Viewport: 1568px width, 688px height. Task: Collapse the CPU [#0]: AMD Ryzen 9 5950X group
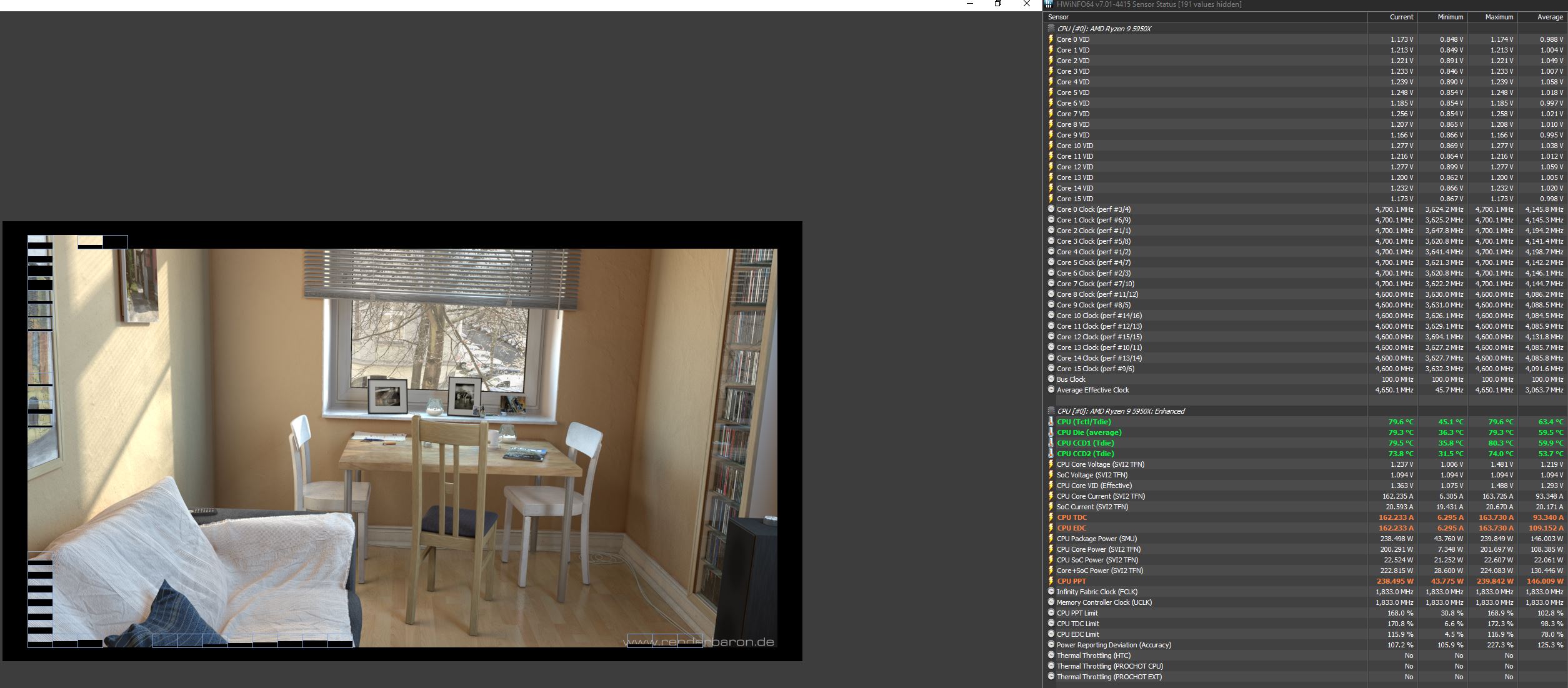click(1051, 29)
